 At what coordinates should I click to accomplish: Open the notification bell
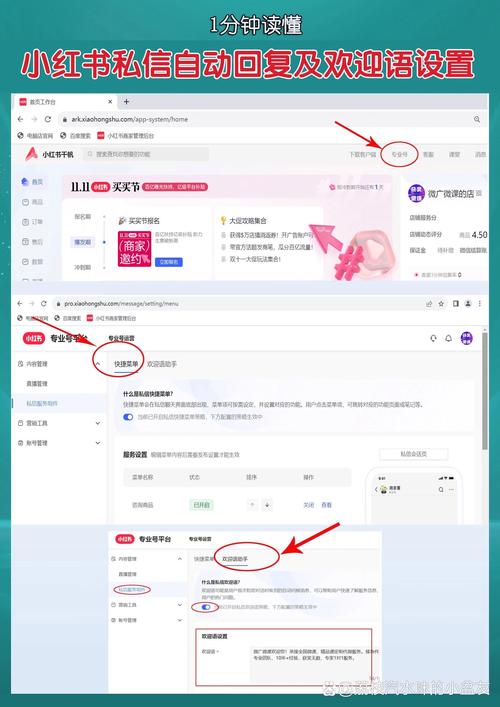pyautogui.click(x=449, y=338)
